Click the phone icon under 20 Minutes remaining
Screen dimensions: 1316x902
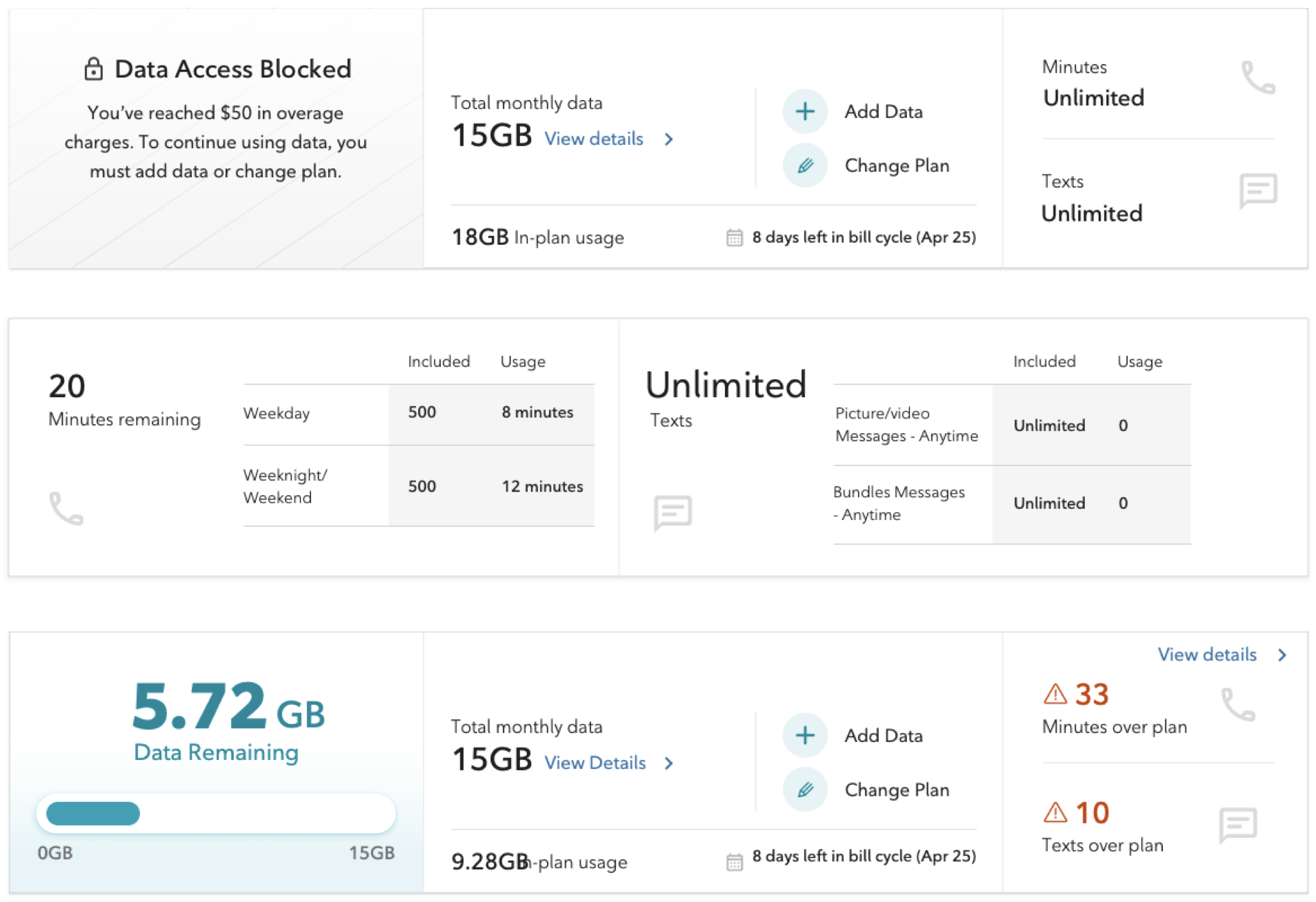coord(66,508)
